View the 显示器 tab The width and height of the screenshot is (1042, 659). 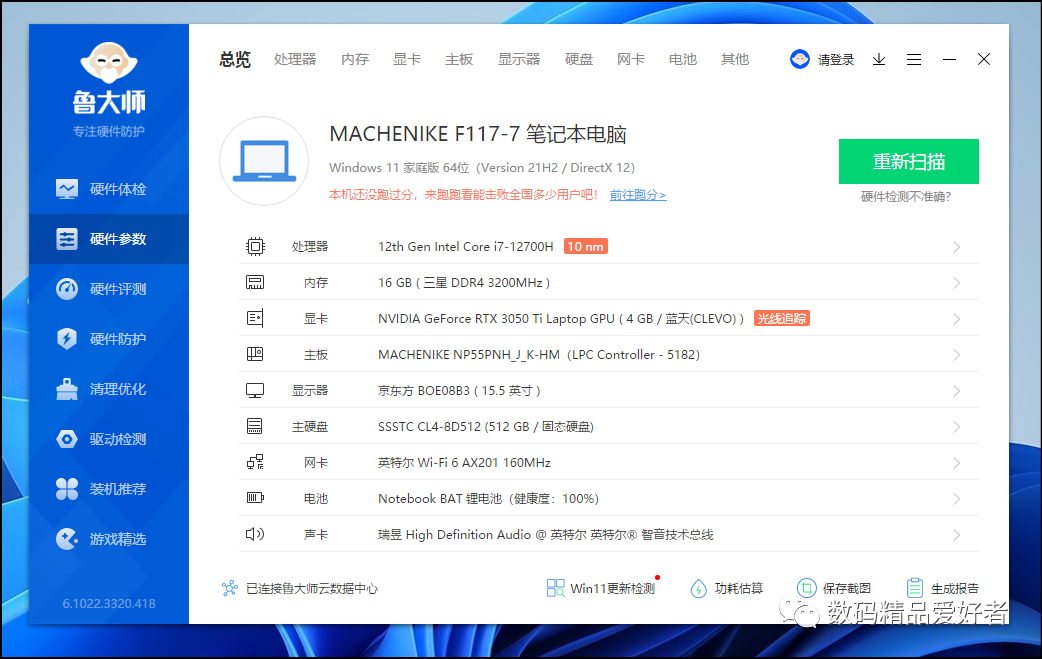coord(519,60)
